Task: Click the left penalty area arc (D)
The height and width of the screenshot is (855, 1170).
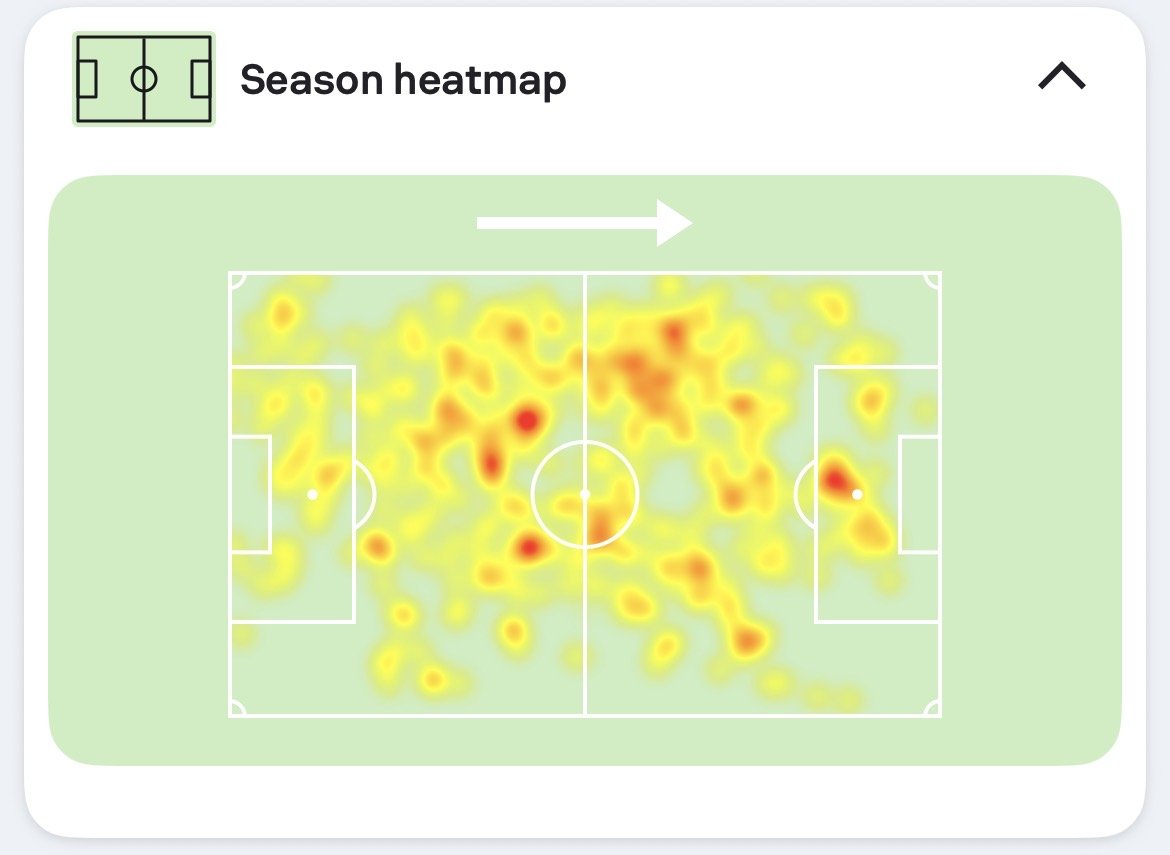Action: coord(366,494)
